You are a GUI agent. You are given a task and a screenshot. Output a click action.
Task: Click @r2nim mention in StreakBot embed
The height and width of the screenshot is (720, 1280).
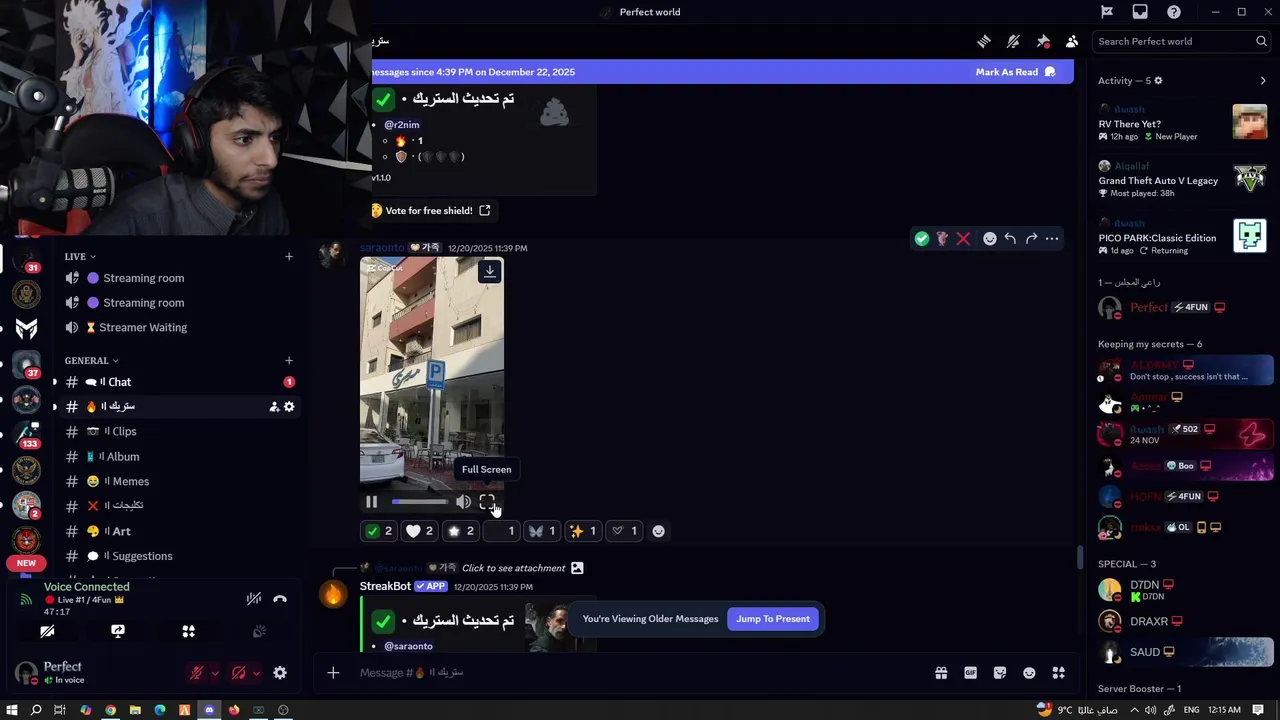point(402,125)
